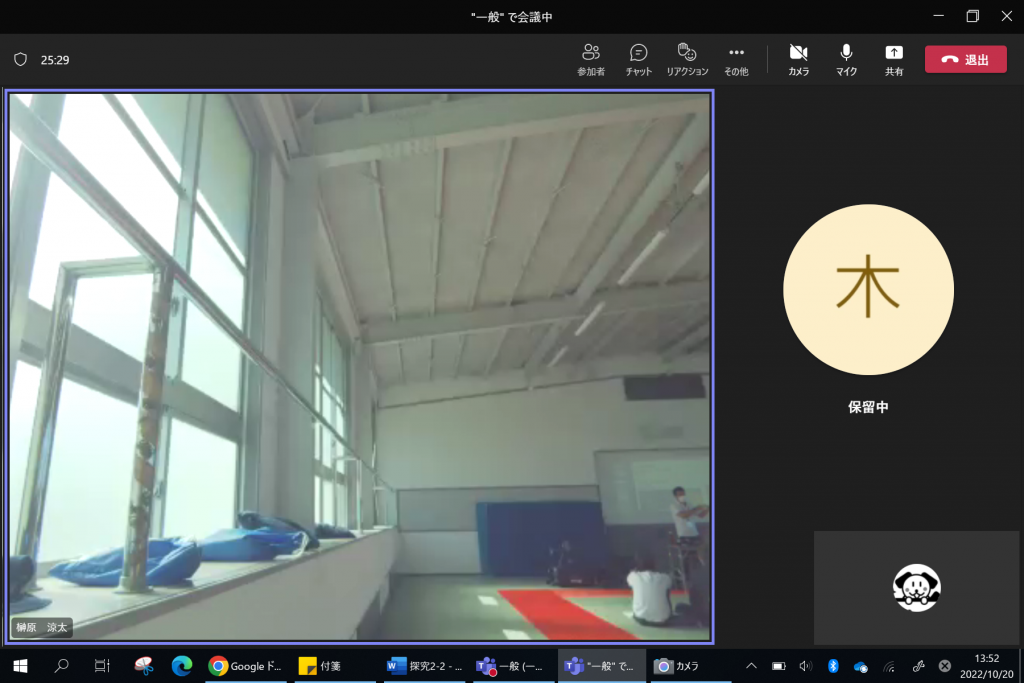The height and width of the screenshot is (683, 1024).
Task: Click the shield security icon beside the timer
Action: point(20,60)
